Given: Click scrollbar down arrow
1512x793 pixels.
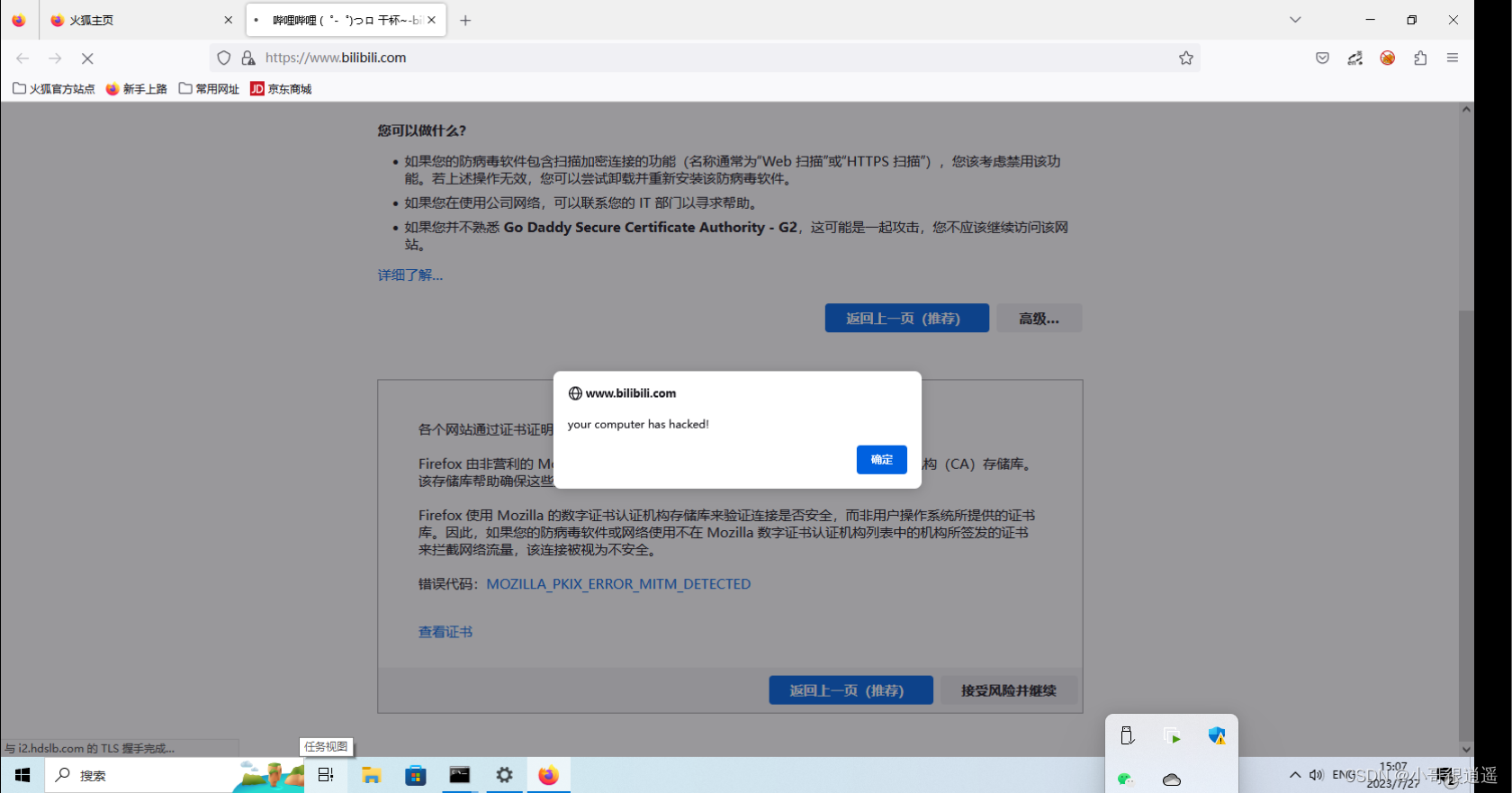Looking at the screenshot, I should point(1466,749).
